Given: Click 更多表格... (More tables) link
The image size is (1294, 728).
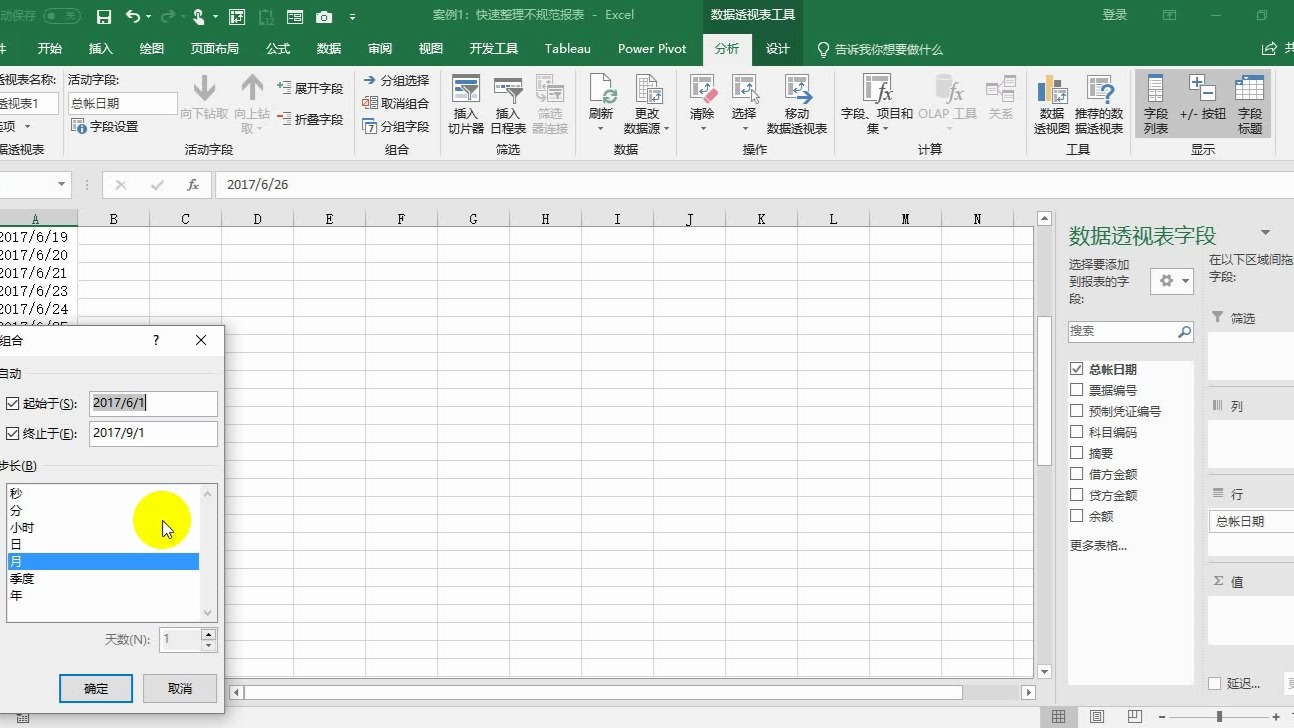Looking at the screenshot, I should coord(1099,545).
